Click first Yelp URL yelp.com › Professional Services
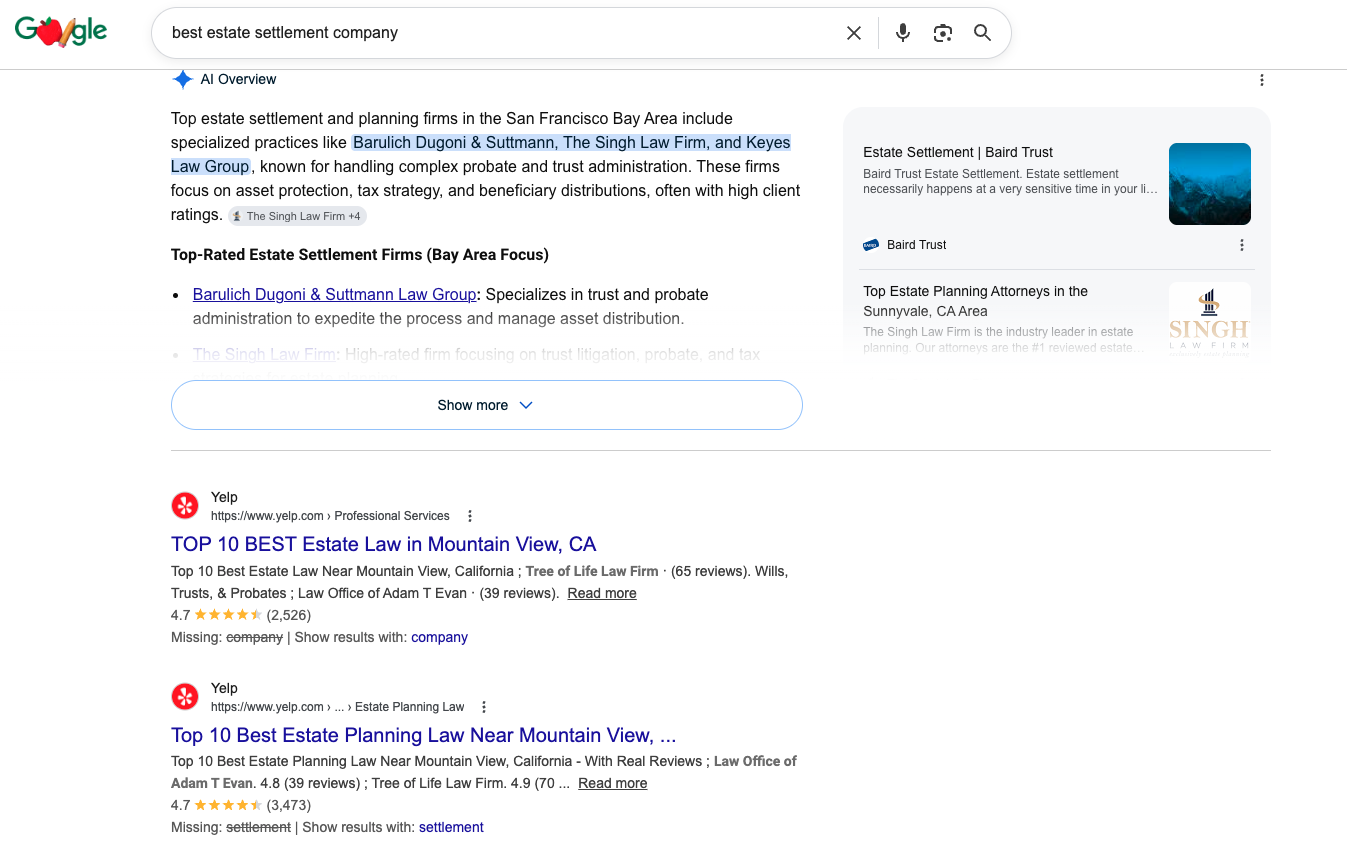Image resolution: width=1347 pixels, height=860 pixels. (330, 516)
